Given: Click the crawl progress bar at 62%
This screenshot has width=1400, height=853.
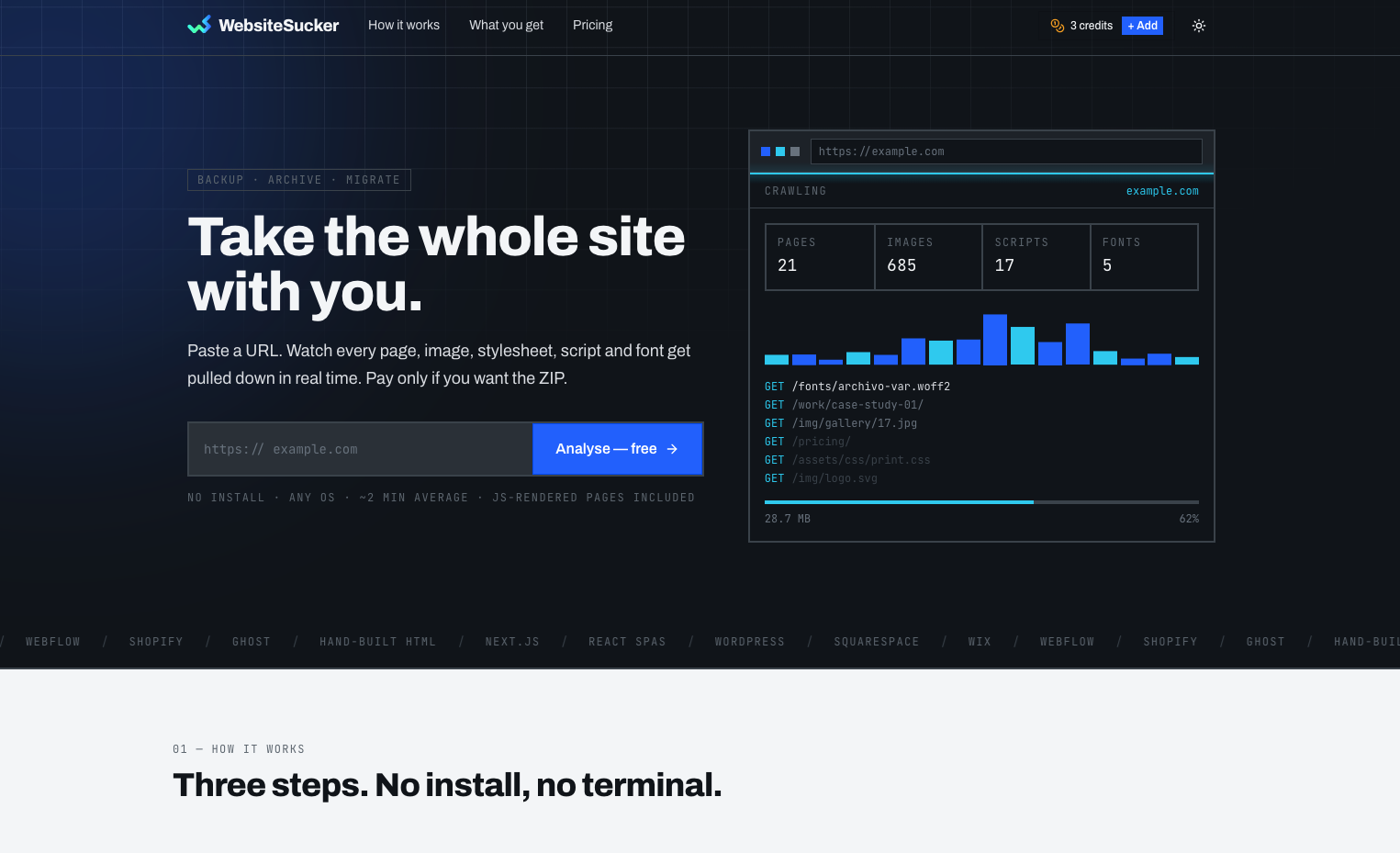Looking at the screenshot, I should pyautogui.click(x=981, y=502).
